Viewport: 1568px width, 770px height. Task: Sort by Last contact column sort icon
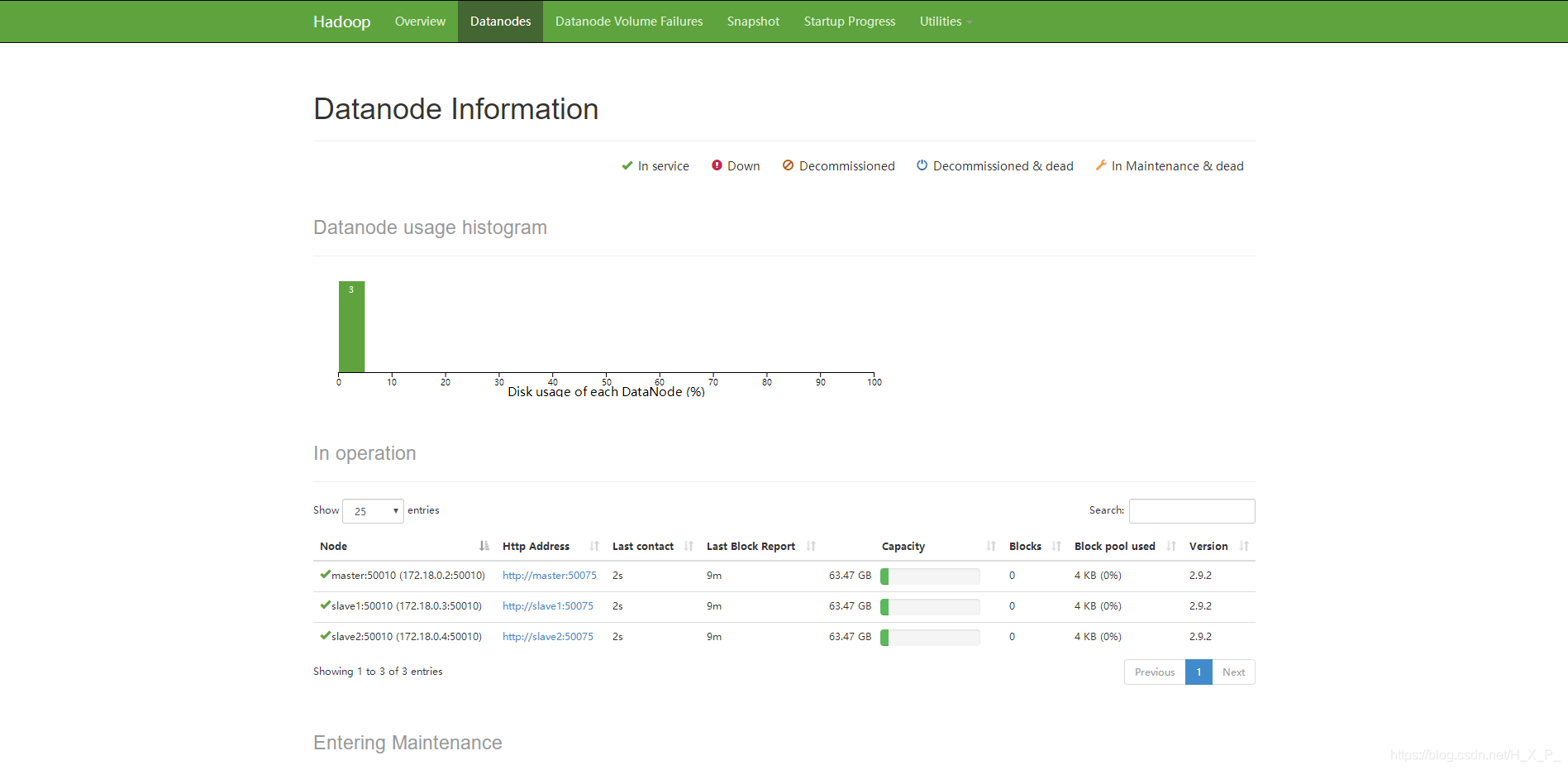[689, 546]
